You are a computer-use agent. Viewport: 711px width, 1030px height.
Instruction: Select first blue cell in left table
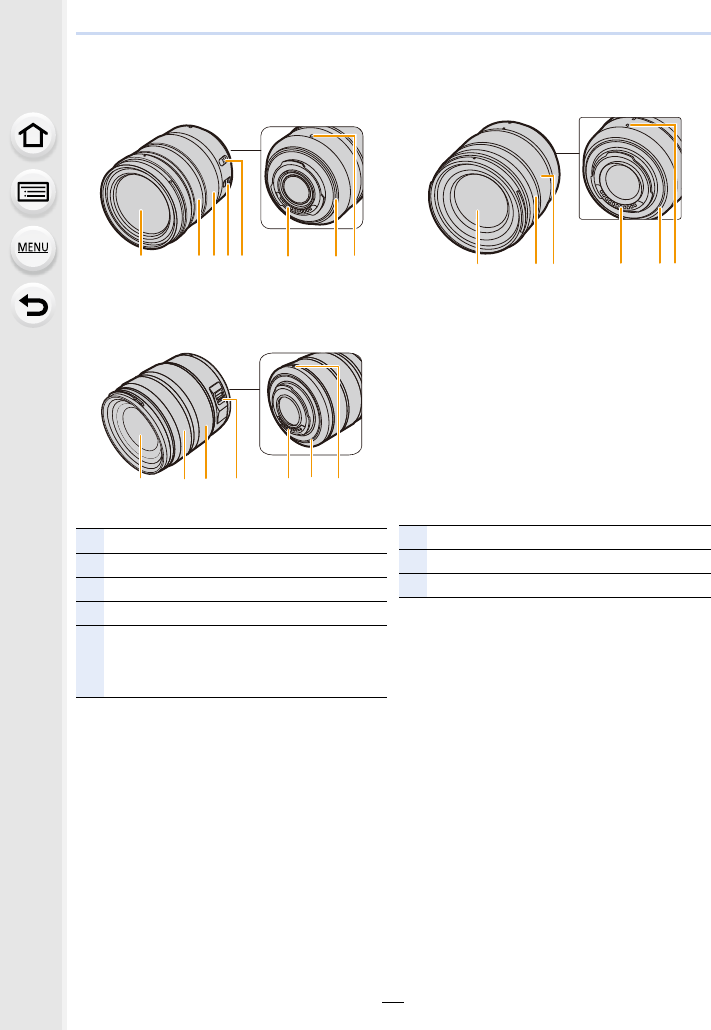pos(90,541)
